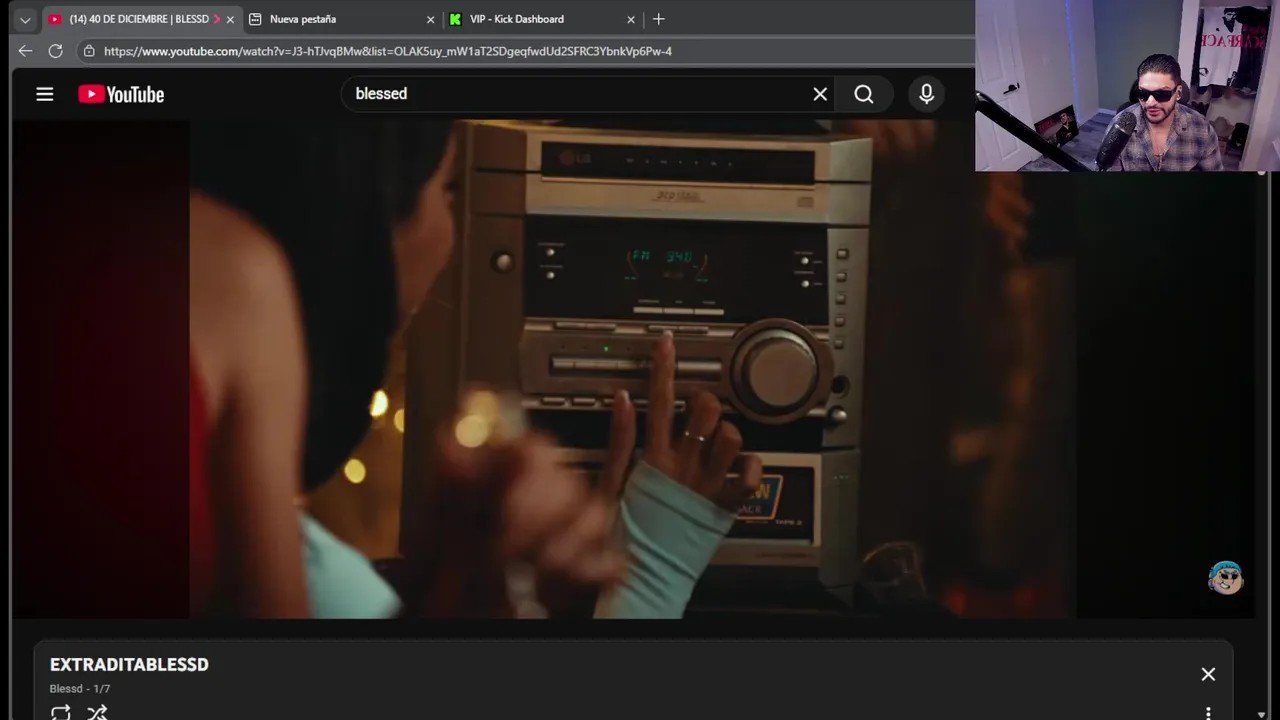Close the Nueva pestaña tab
The image size is (1280, 720).
[431, 19]
